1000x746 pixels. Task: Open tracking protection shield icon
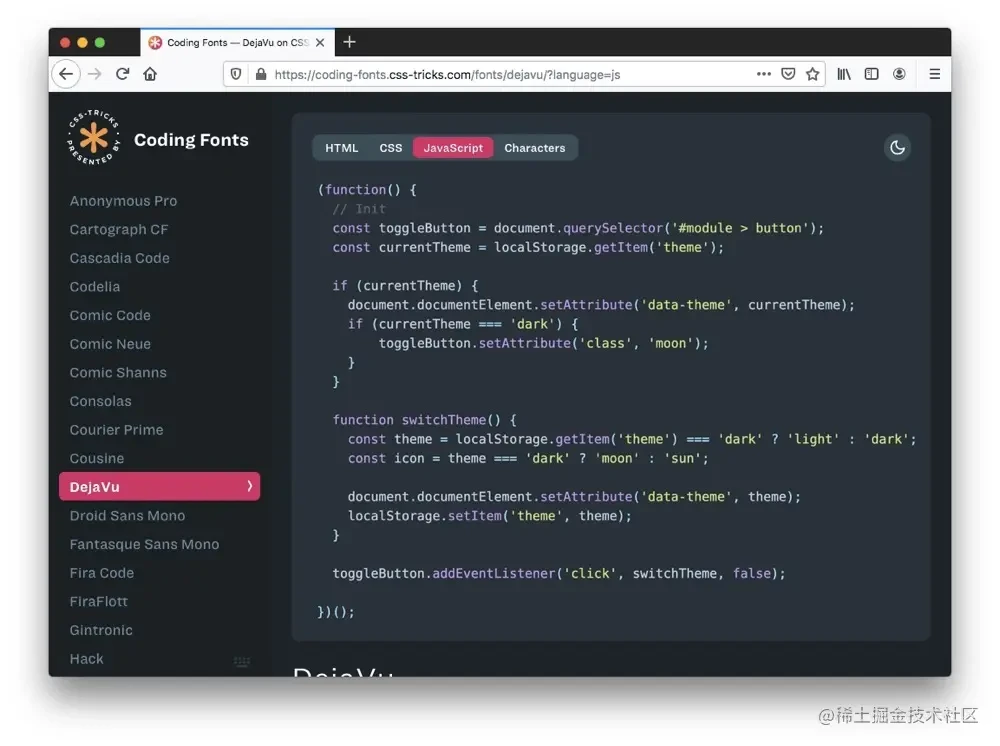(x=236, y=74)
